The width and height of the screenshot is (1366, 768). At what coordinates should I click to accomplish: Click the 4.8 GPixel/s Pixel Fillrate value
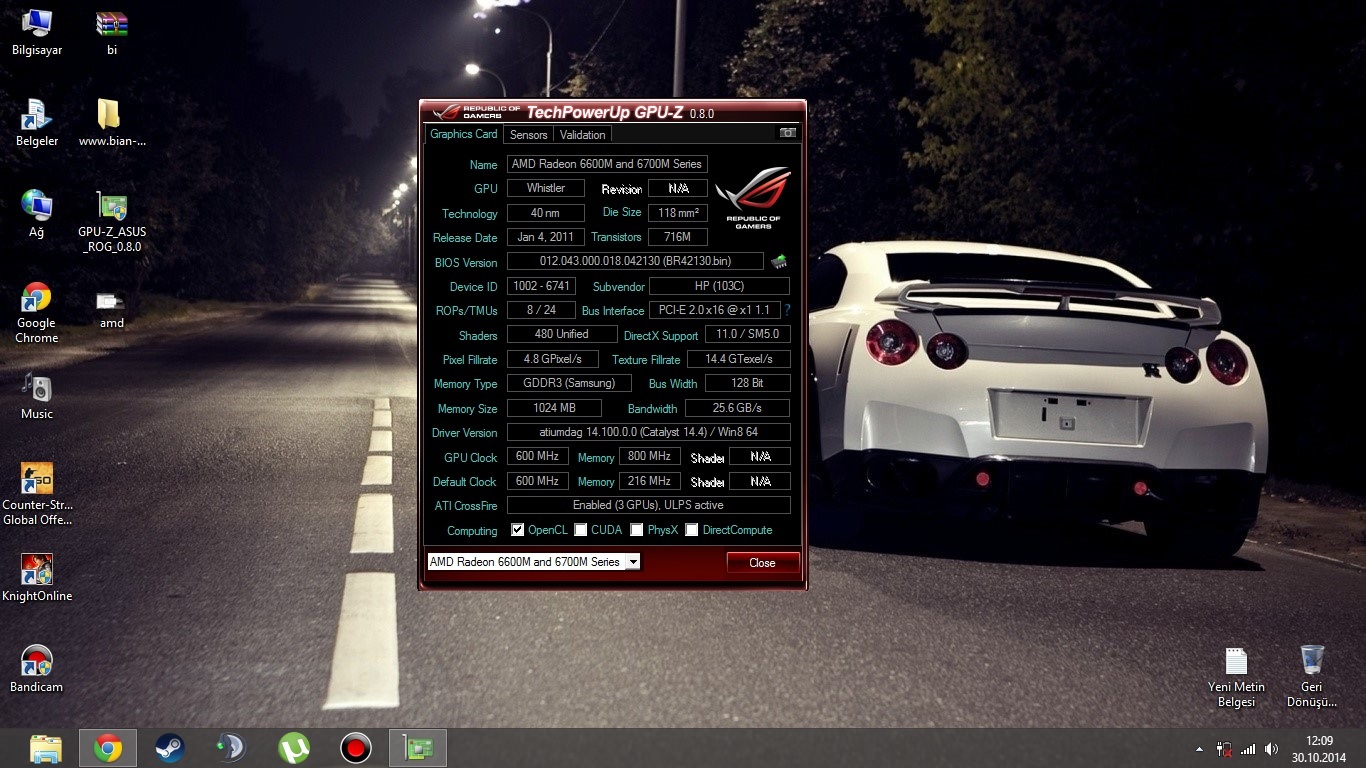tap(552, 359)
